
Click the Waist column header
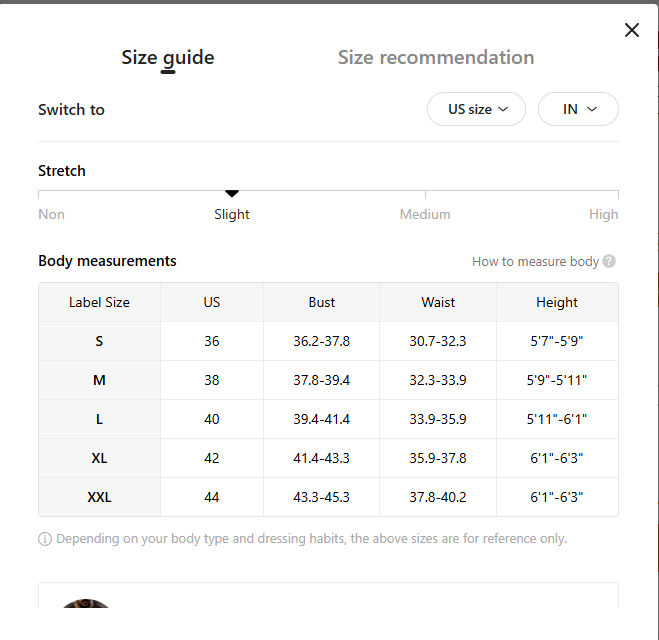coord(438,302)
